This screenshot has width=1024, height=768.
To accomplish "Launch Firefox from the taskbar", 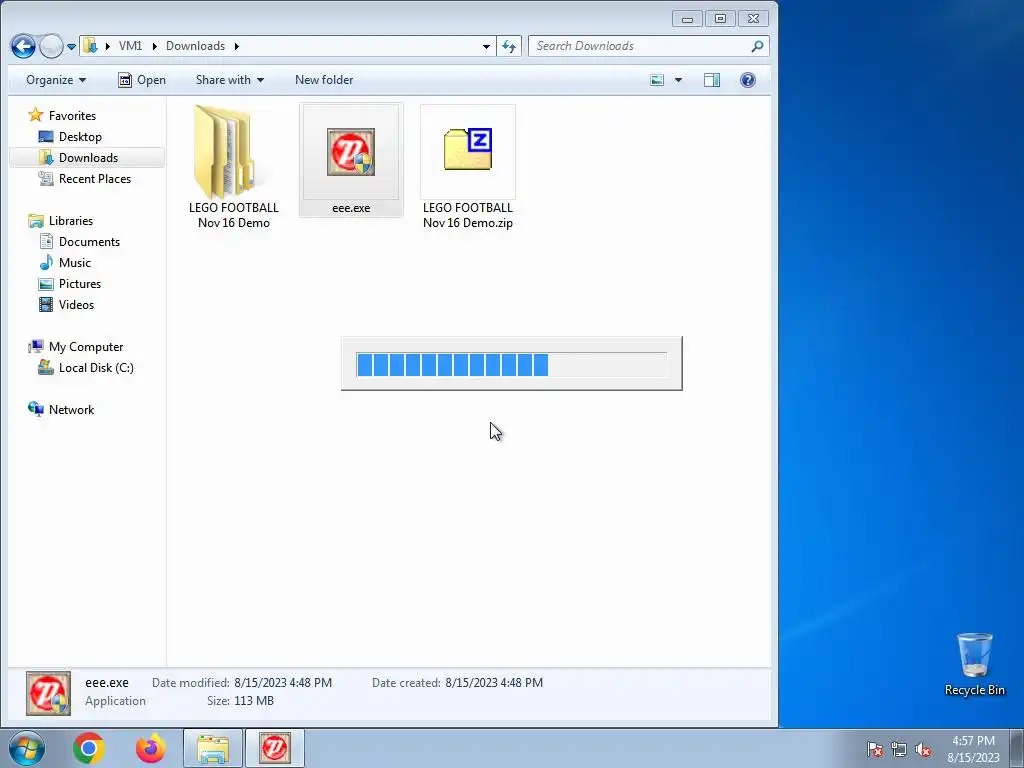I will (x=150, y=748).
